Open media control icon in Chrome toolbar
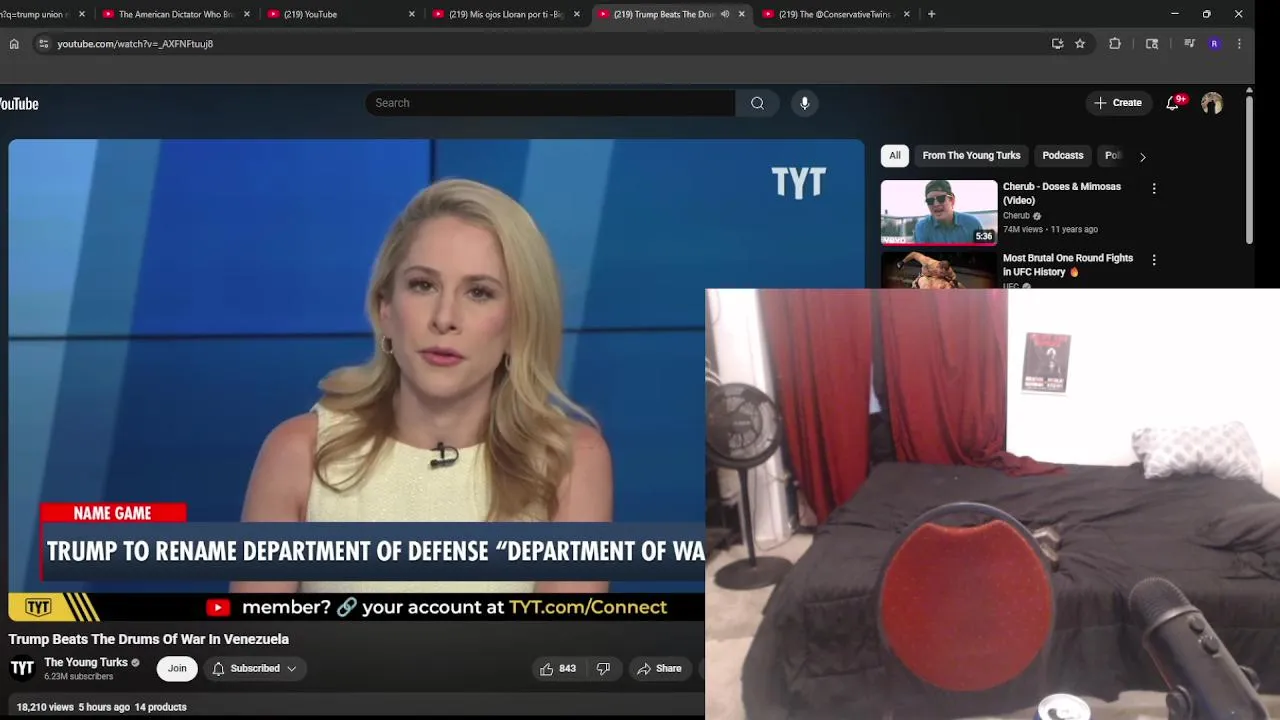The height and width of the screenshot is (720, 1280). 1189,44
